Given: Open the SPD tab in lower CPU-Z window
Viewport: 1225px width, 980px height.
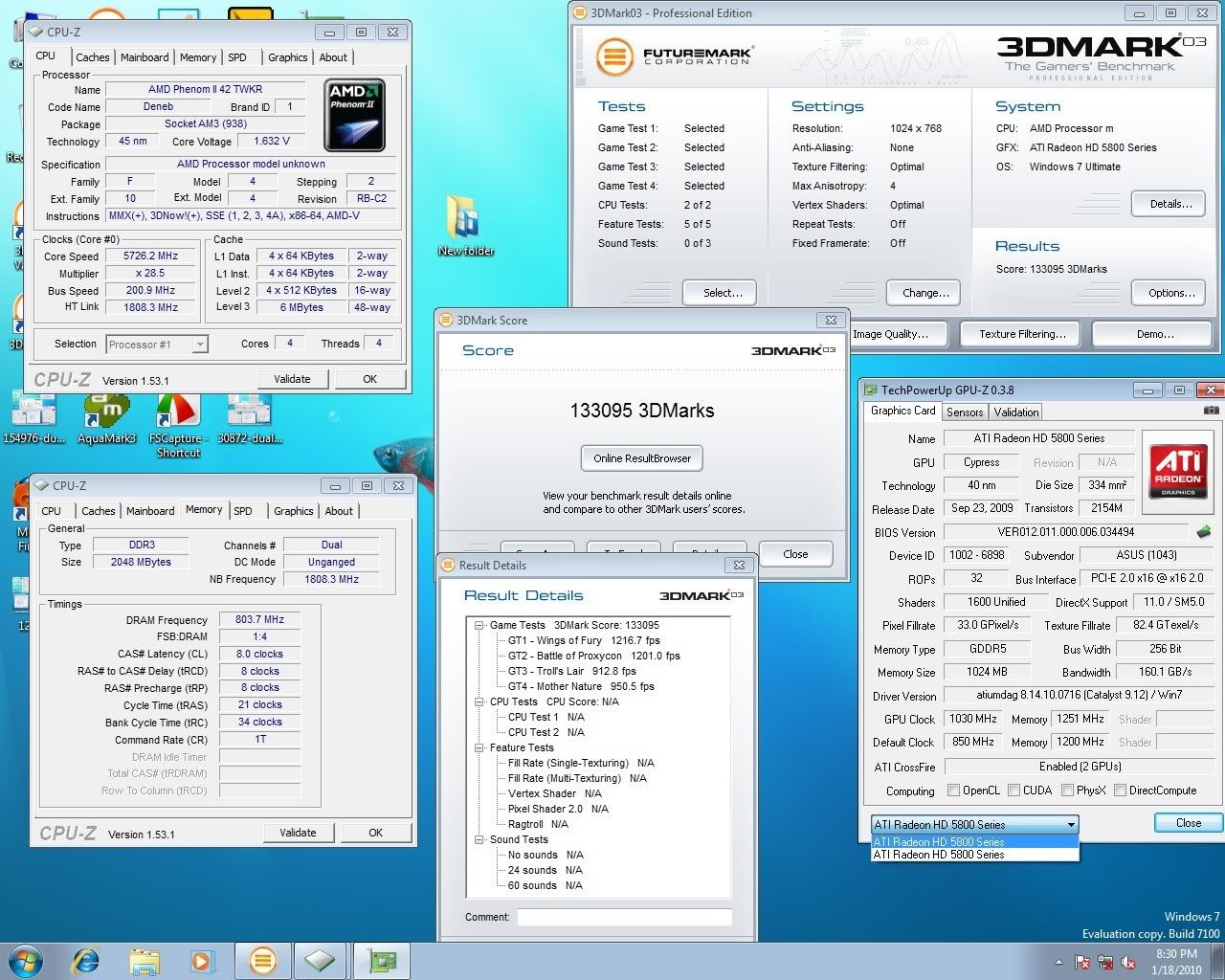Looking at the screenshot, I should 243,511.
